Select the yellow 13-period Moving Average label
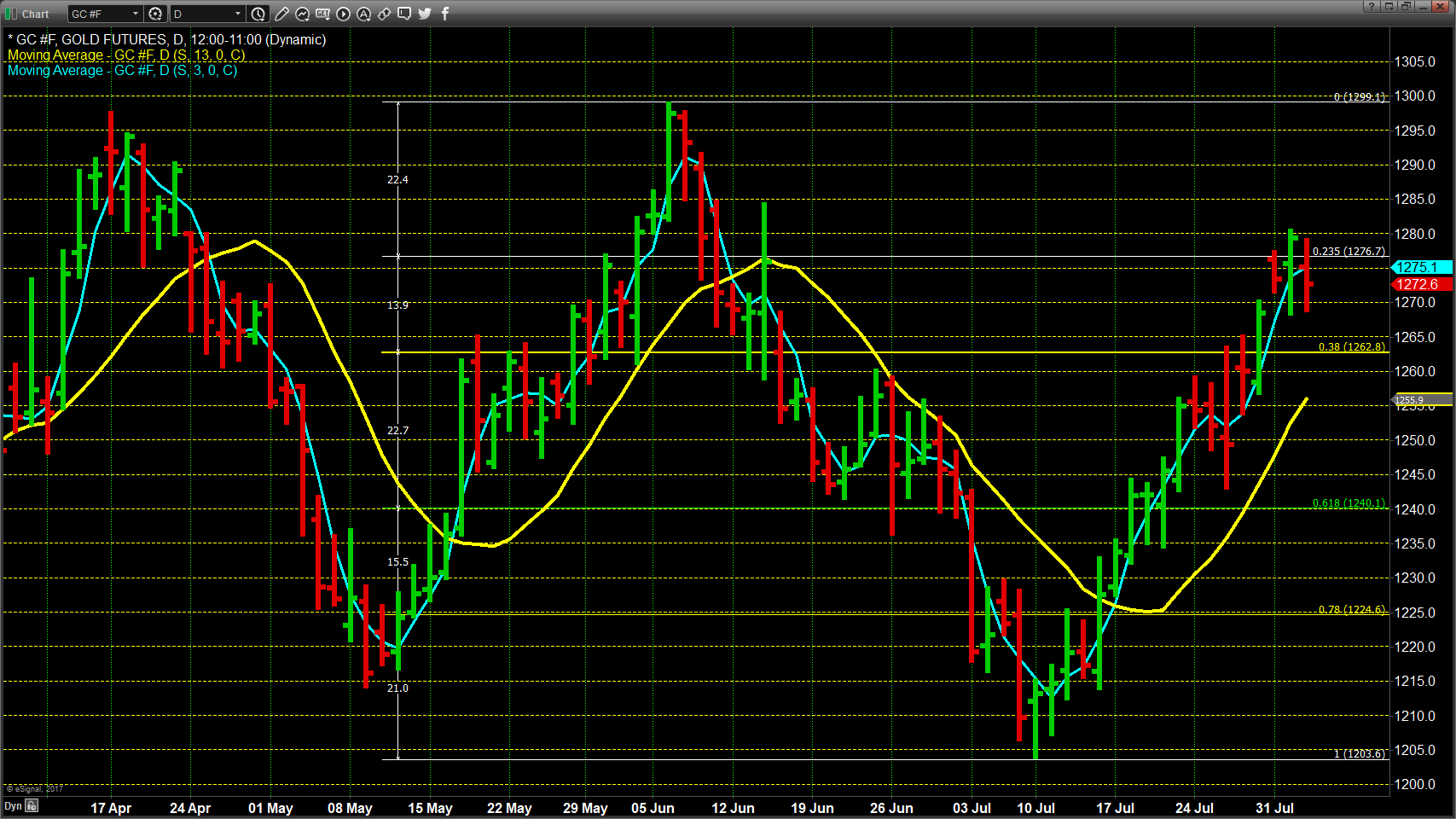Screen dimensions: 1456x819 [x=126, y=55]
